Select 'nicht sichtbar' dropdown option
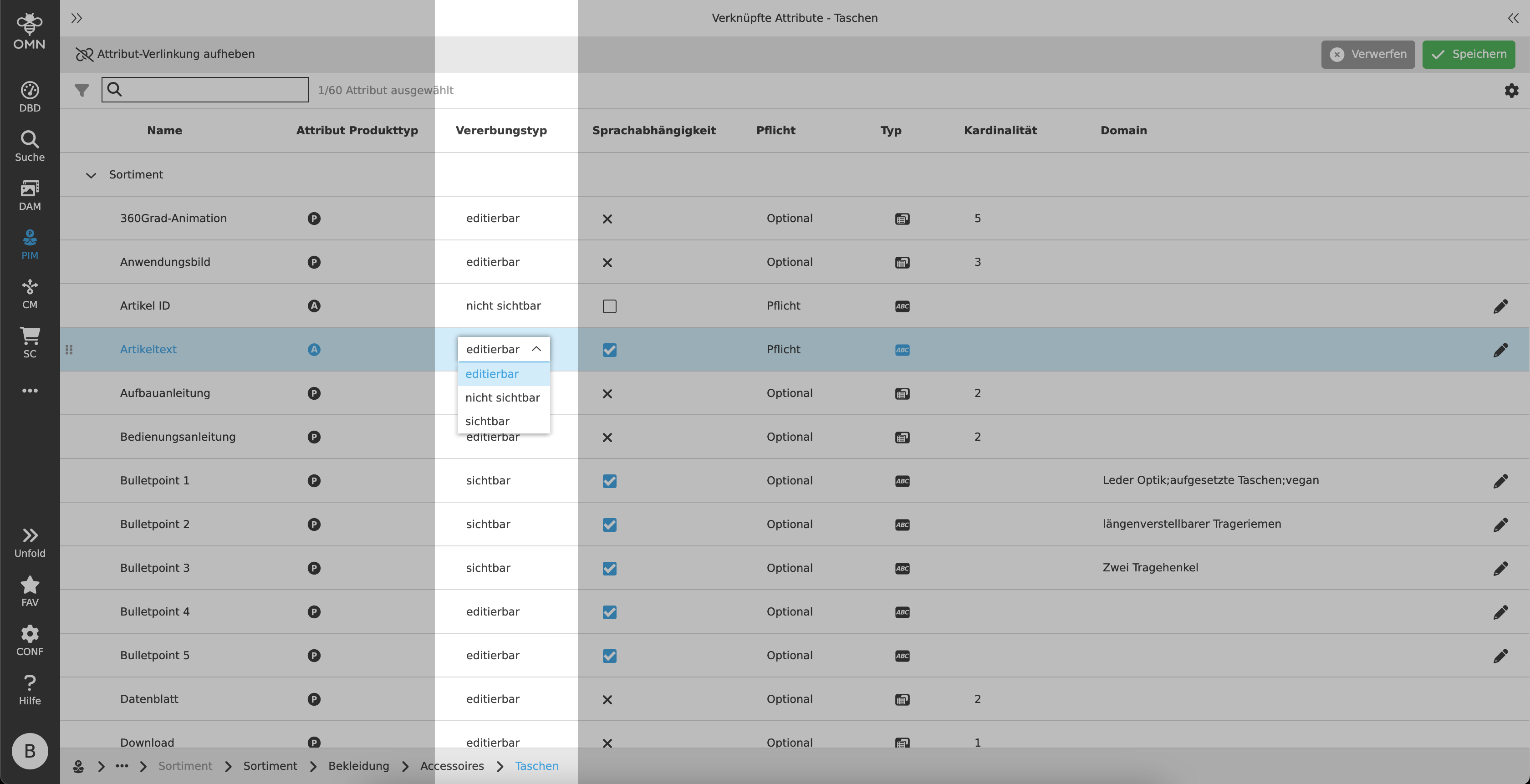 click(x=502, y=397)
